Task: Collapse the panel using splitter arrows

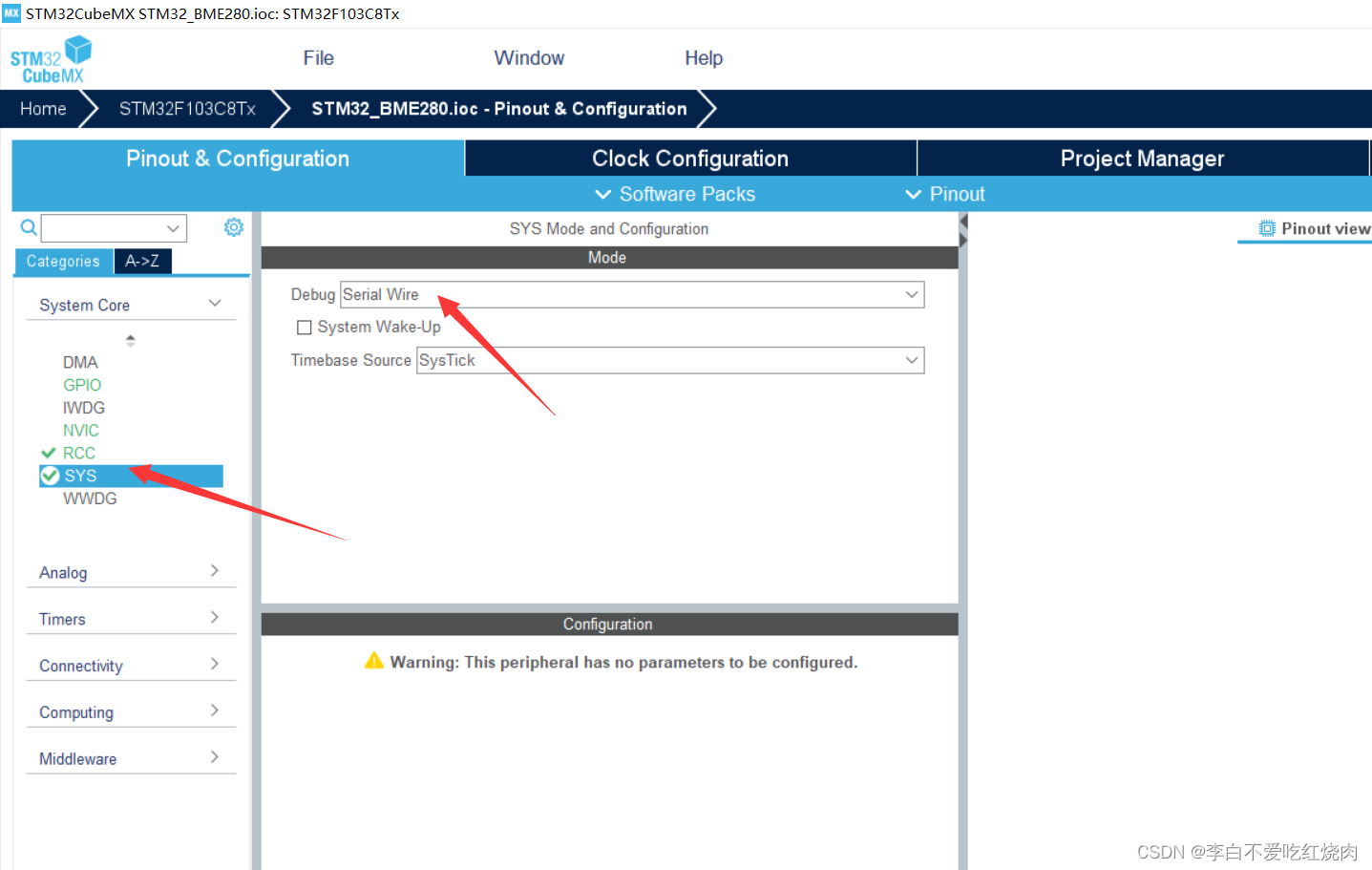Action: (x=963, y=230)
